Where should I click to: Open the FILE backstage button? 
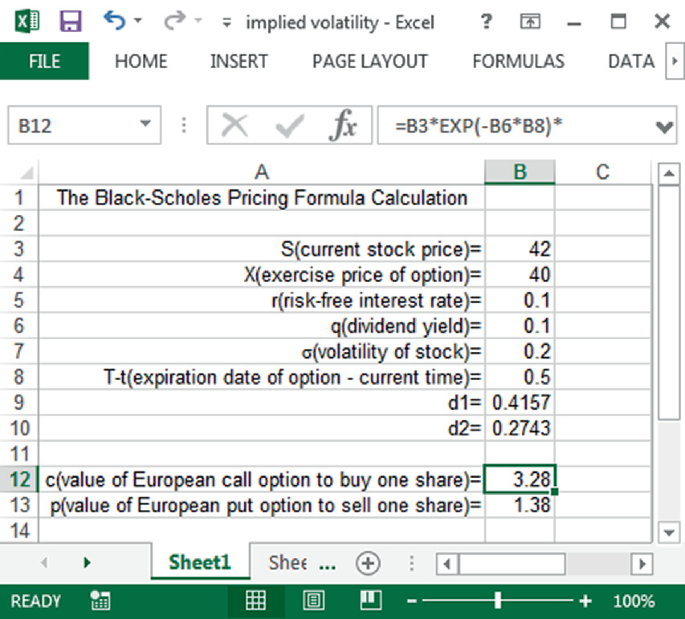(44, 61)
